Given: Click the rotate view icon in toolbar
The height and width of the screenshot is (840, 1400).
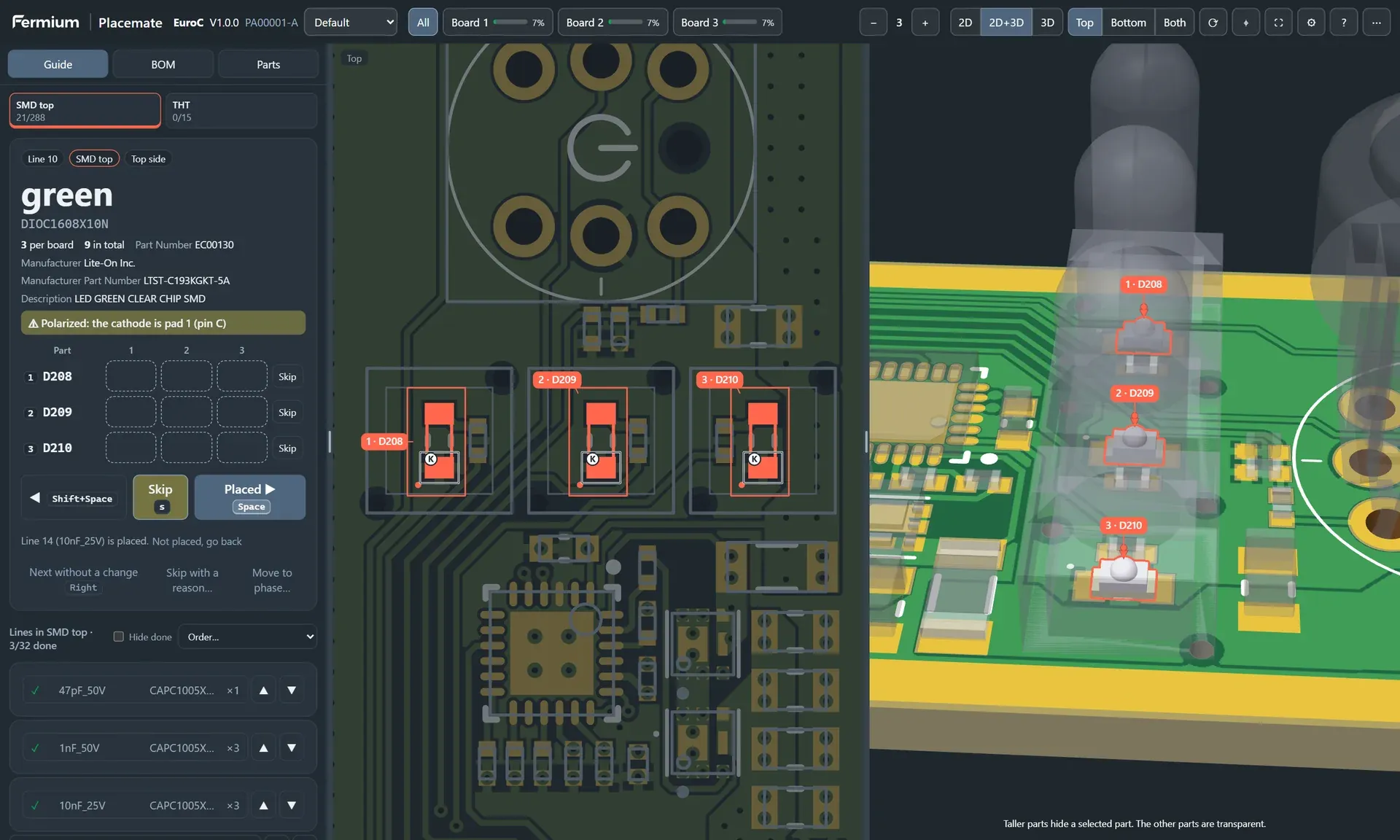Looking at the screenshot, I should point(1213,23).
